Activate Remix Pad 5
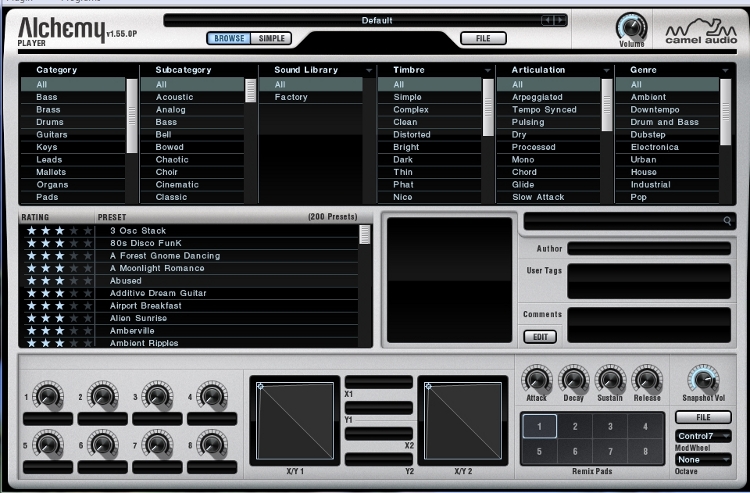Screen dimensions: 750x493 click(539, 451)
